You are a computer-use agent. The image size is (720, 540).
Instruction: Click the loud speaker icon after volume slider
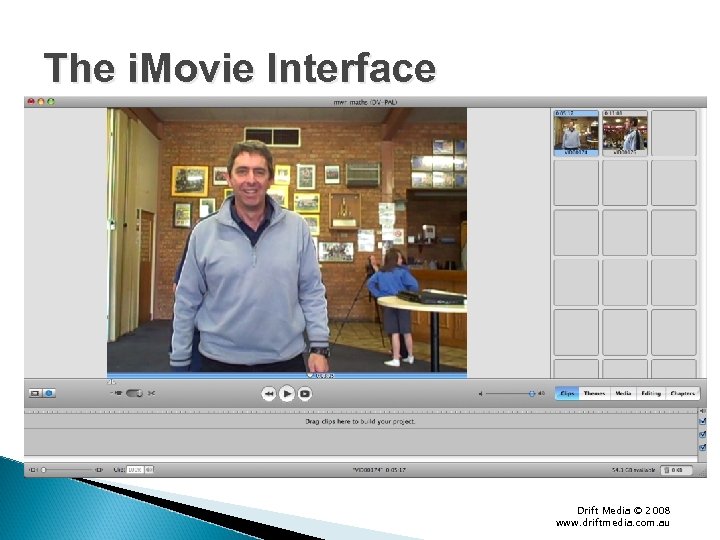click(541, 394)
